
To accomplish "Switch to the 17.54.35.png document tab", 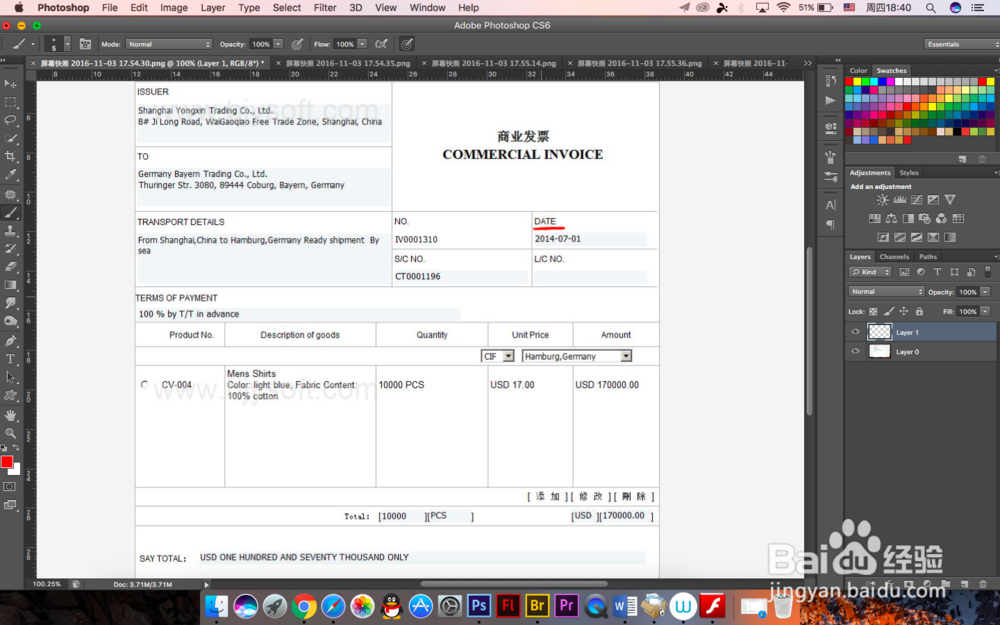I will point(348,63).
